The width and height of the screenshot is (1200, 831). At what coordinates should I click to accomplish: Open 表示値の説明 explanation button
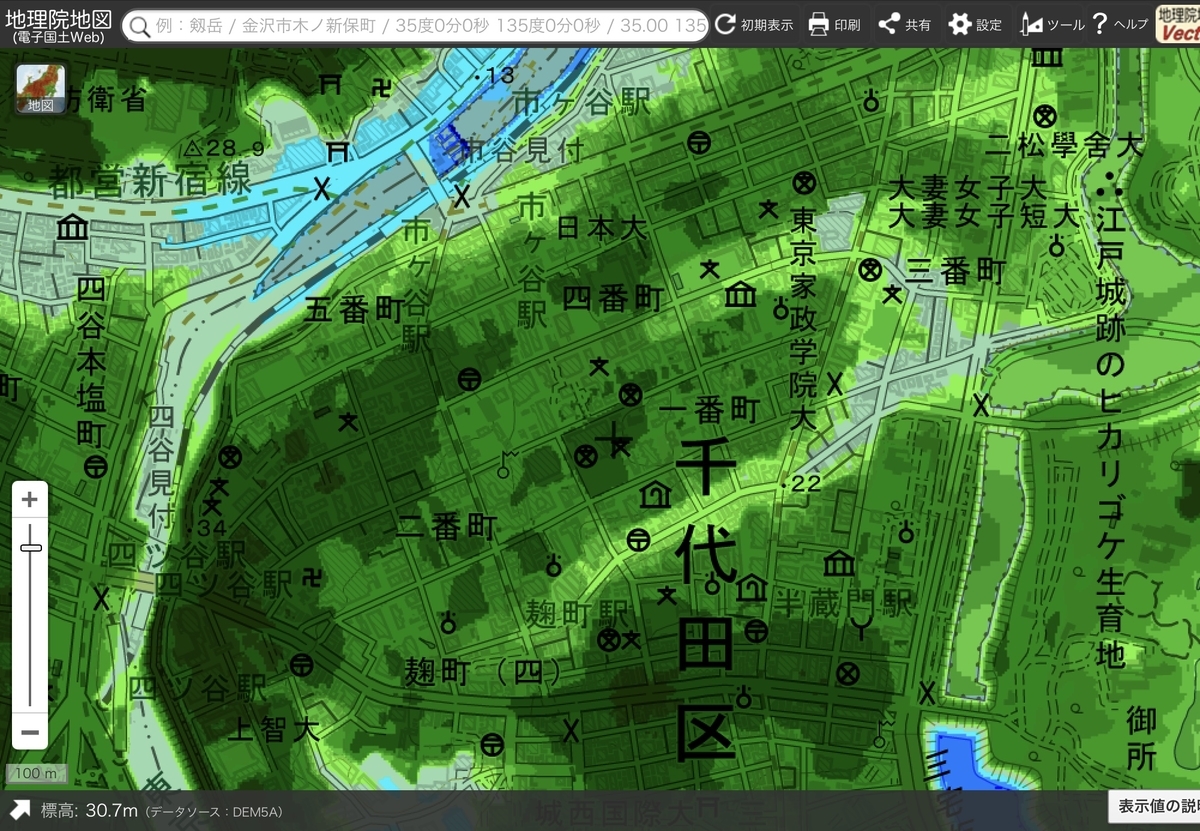tap(1155, 806)
